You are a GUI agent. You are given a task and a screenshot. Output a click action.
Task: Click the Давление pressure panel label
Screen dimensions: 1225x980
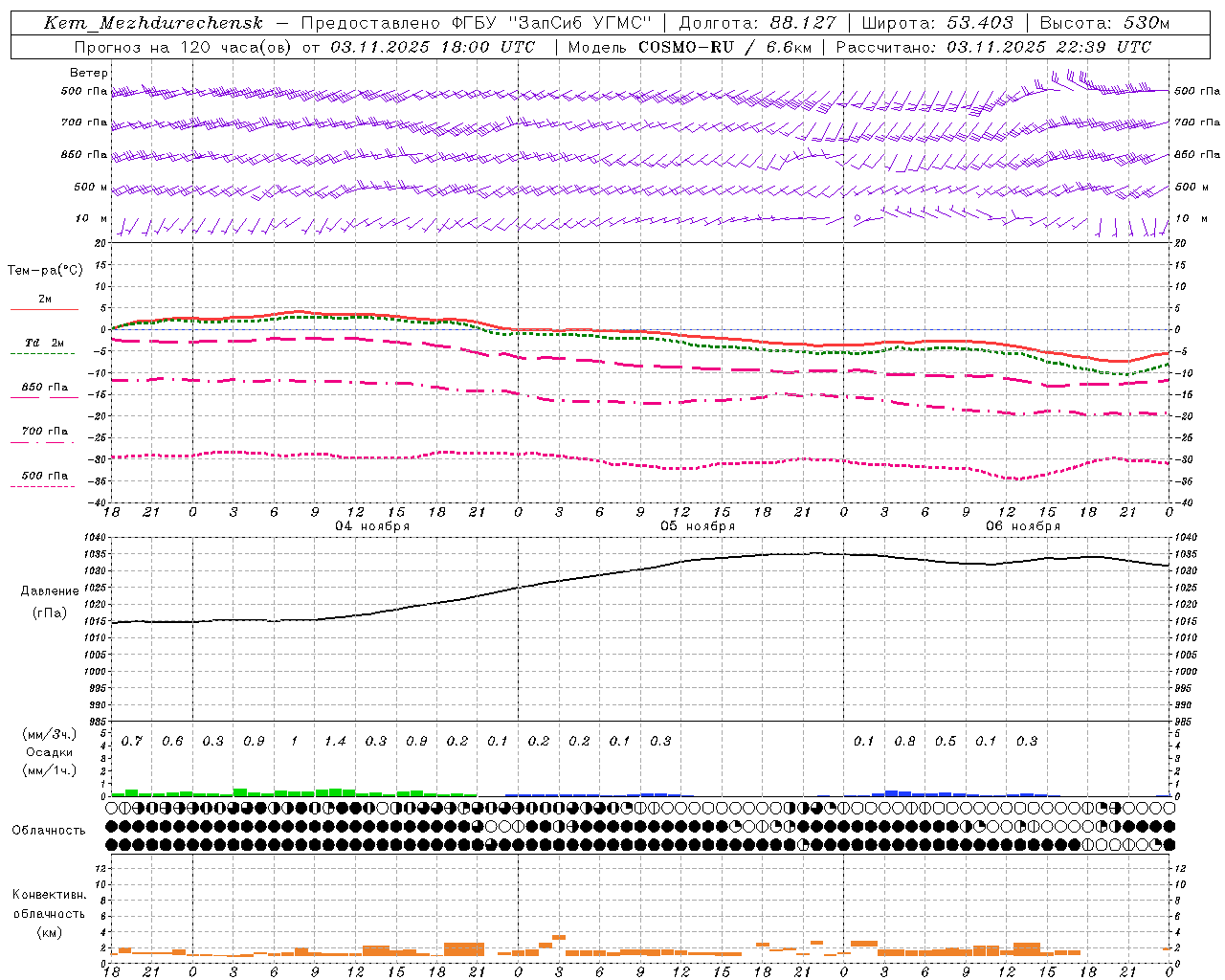click(50, 591)
